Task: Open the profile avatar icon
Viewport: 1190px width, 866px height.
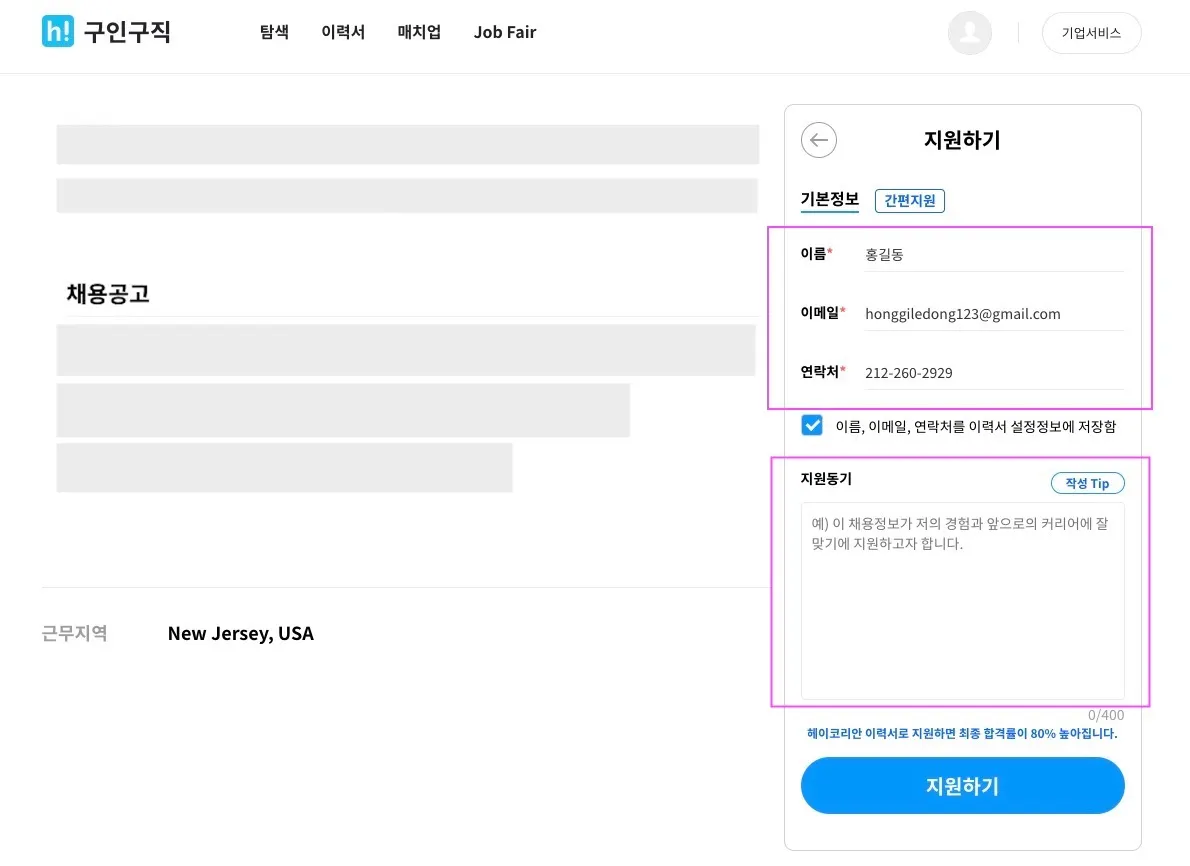Action: coord(969,33)
